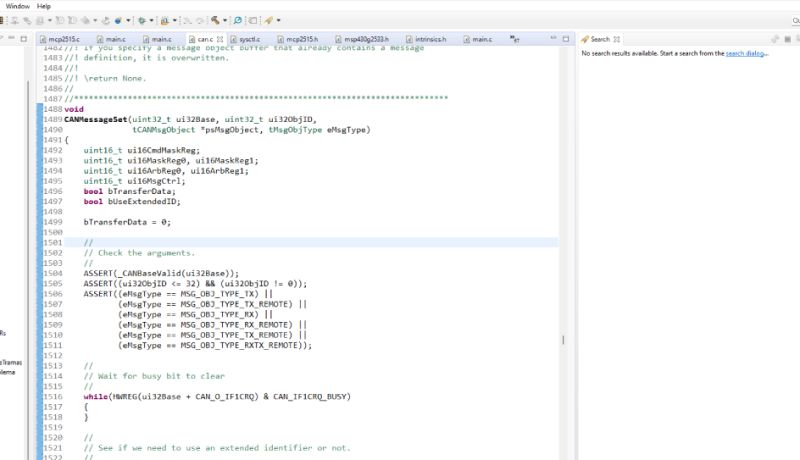Open the hammer build dropdown arrow
Viewport: 800px width, 460px height.
224,21
